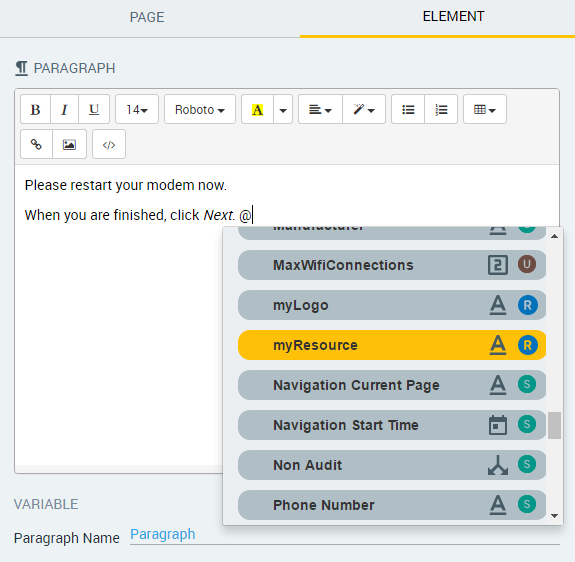Click the Paragraph Name input field
Image resolution: width=575 pixels, height=562 pixels.
tap(345, 535)
